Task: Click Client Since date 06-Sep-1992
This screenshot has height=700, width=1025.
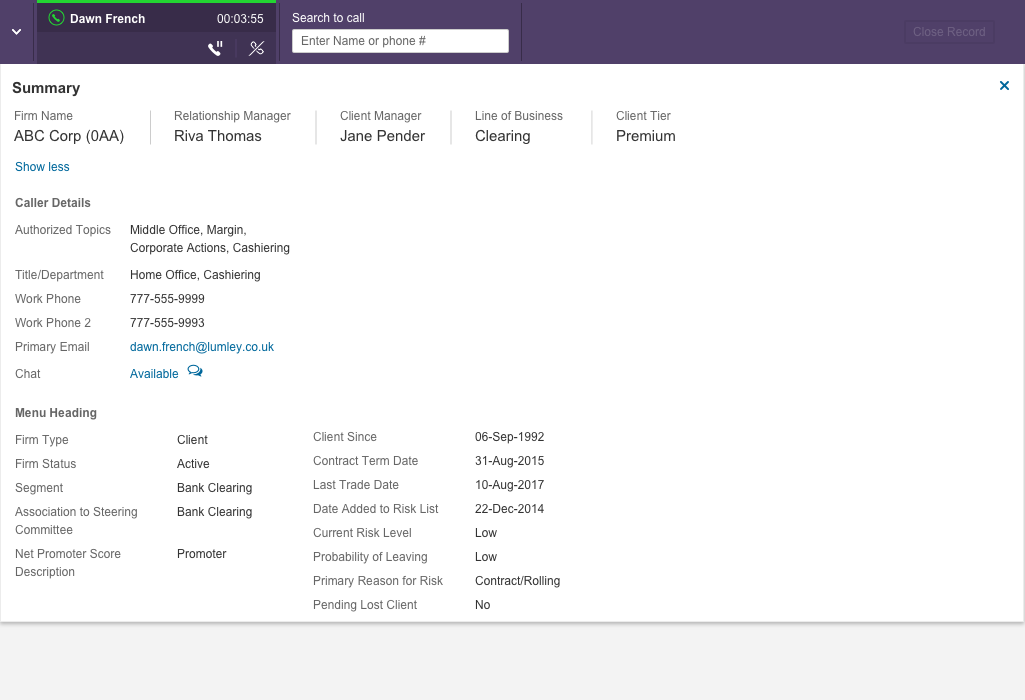Action: click(x=509, y=437)
